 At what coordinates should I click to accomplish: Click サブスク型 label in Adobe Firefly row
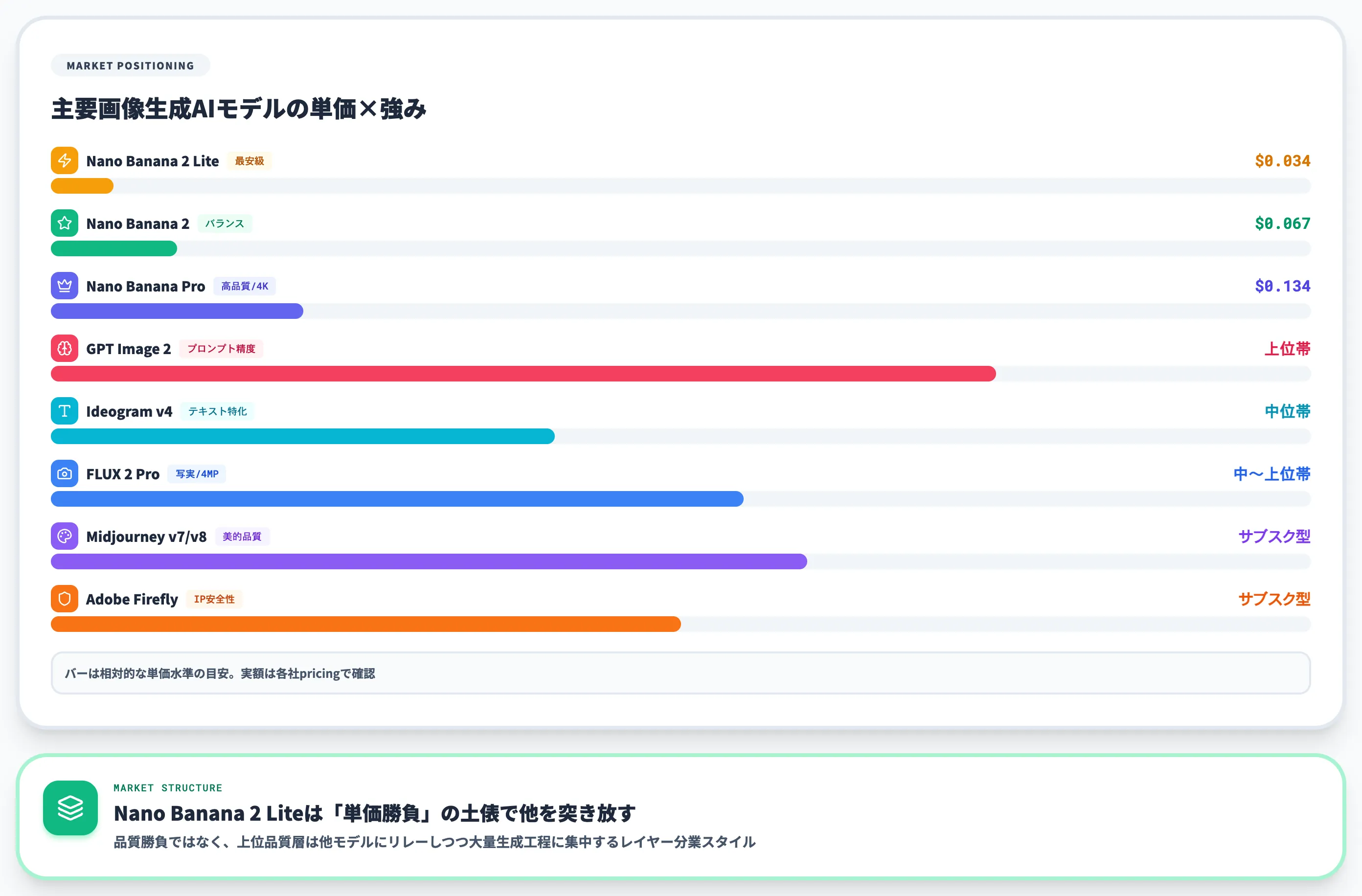pyautogui.click(x=1274, y=600)
